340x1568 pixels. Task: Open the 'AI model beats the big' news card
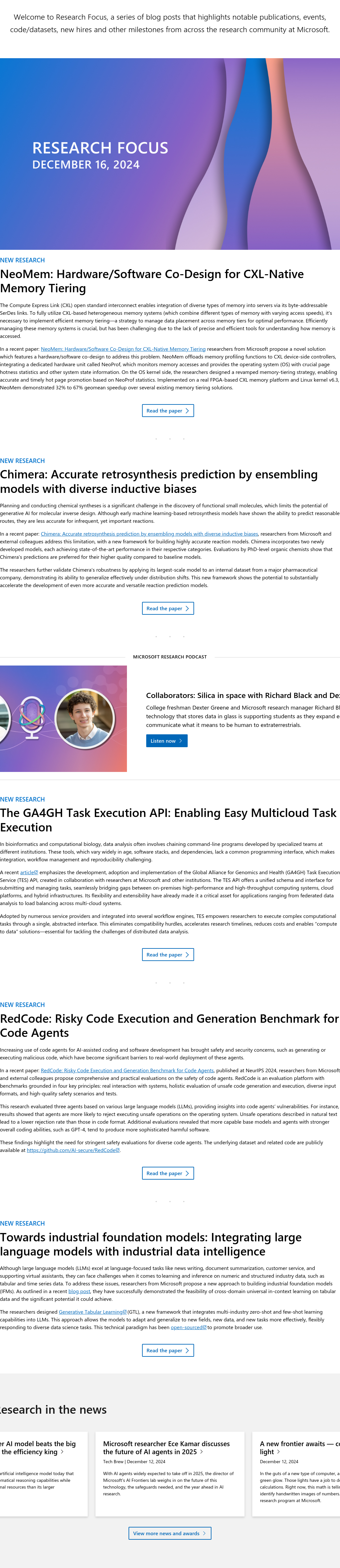[x=38, y=1447]
